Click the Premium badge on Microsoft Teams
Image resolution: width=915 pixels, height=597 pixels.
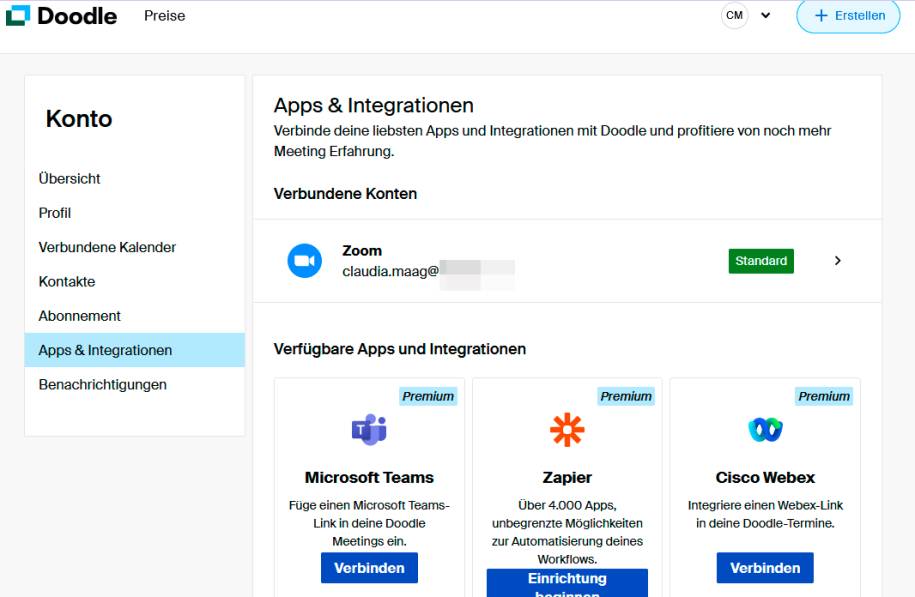pos(428,396)
